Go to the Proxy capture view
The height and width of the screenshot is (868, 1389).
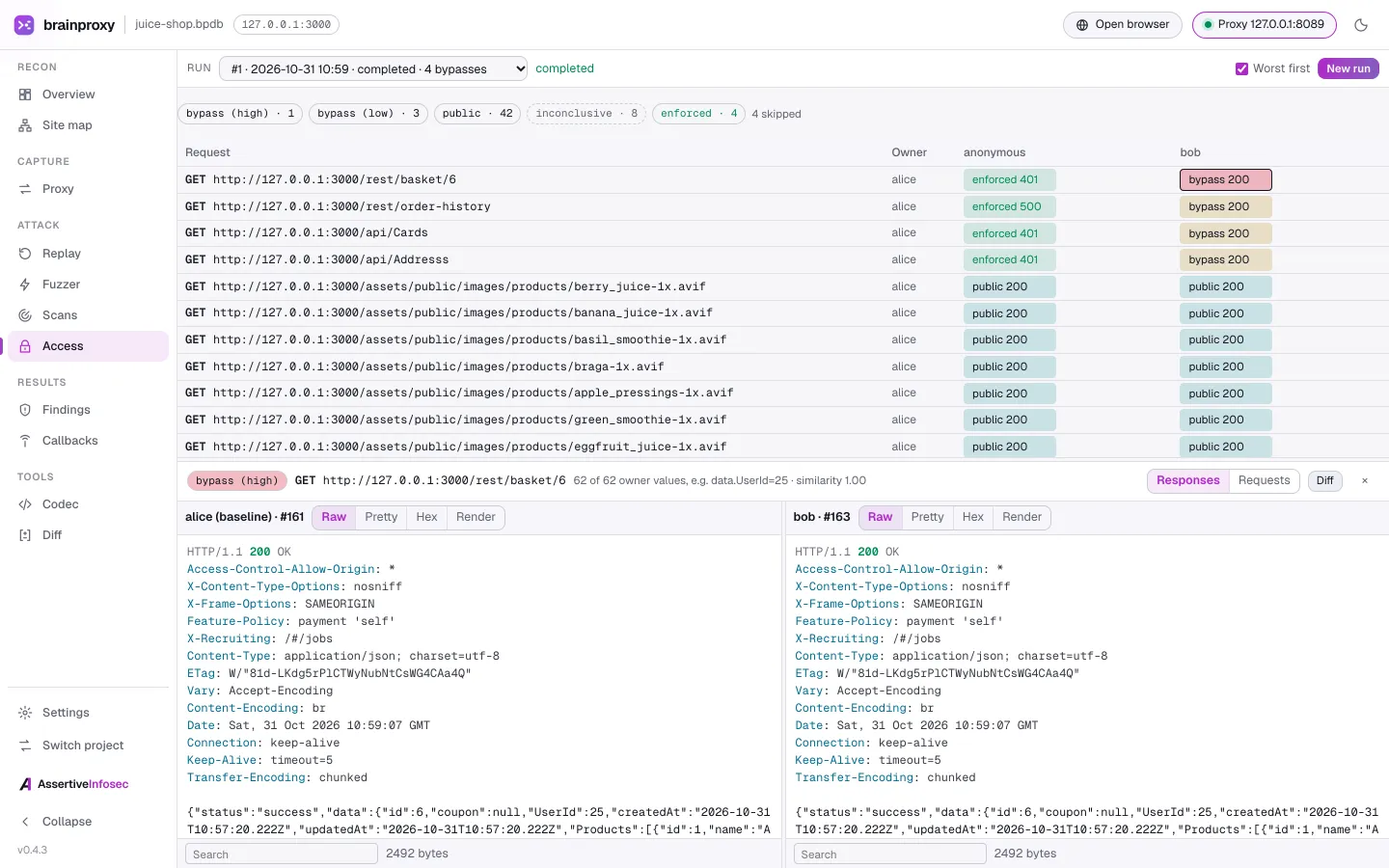[x=88, y=189]
